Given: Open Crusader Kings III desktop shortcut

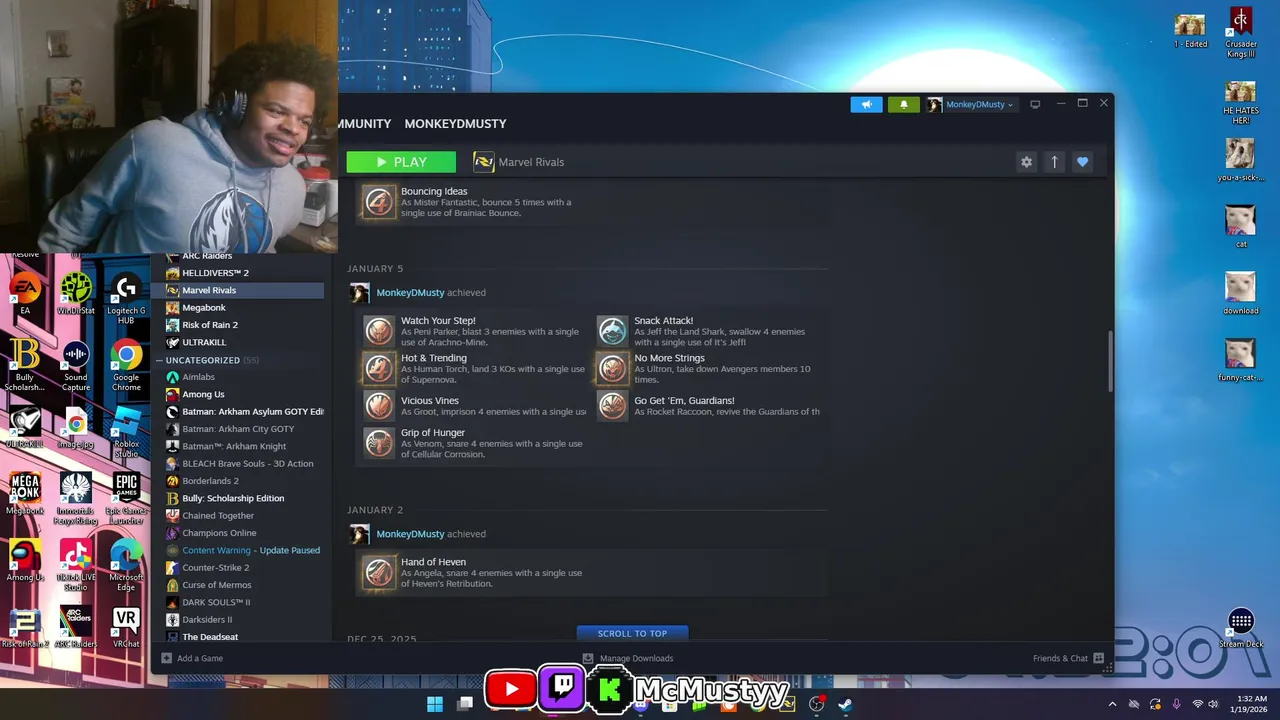Looking at the screenshot, I should pos(1241,34).
